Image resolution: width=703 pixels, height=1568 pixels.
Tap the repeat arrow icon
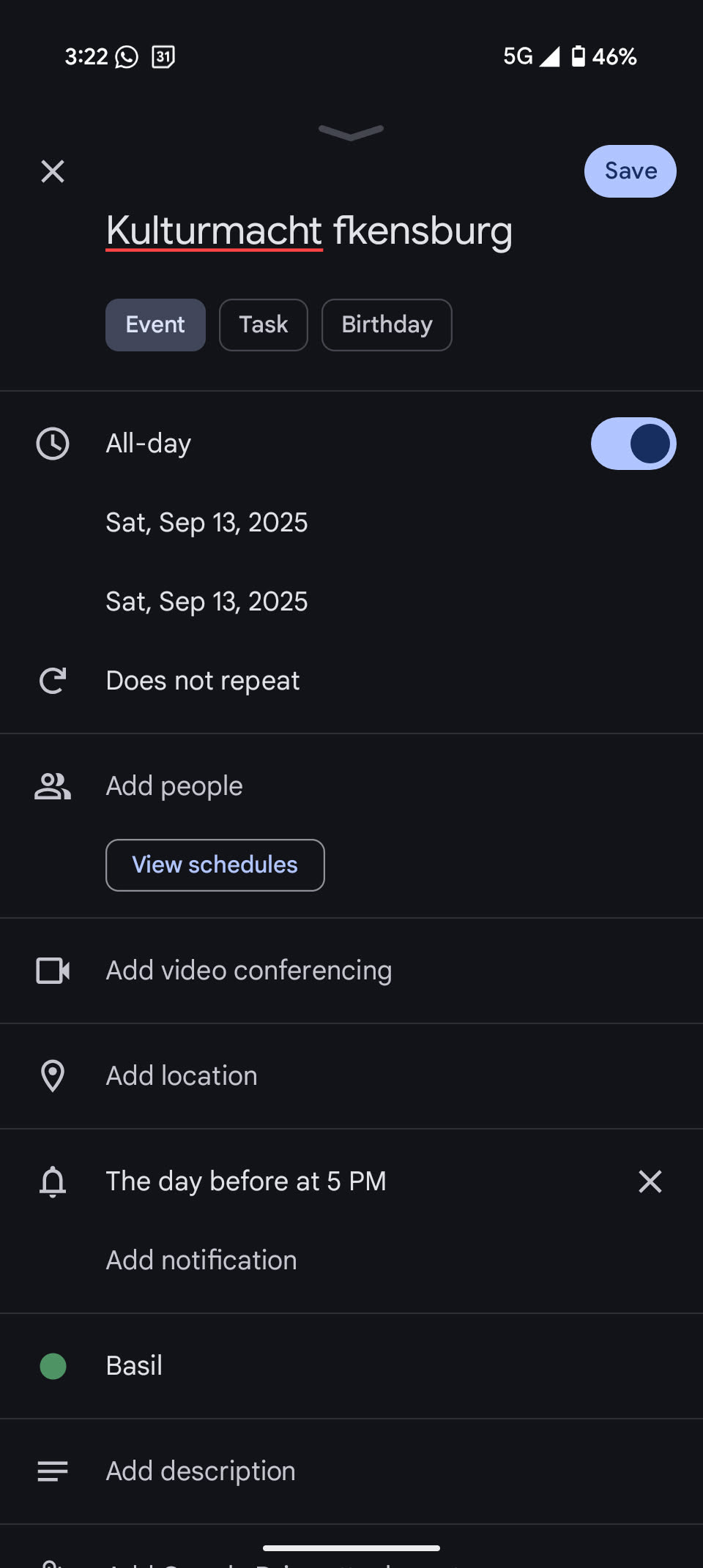click(x=53, y=681)
